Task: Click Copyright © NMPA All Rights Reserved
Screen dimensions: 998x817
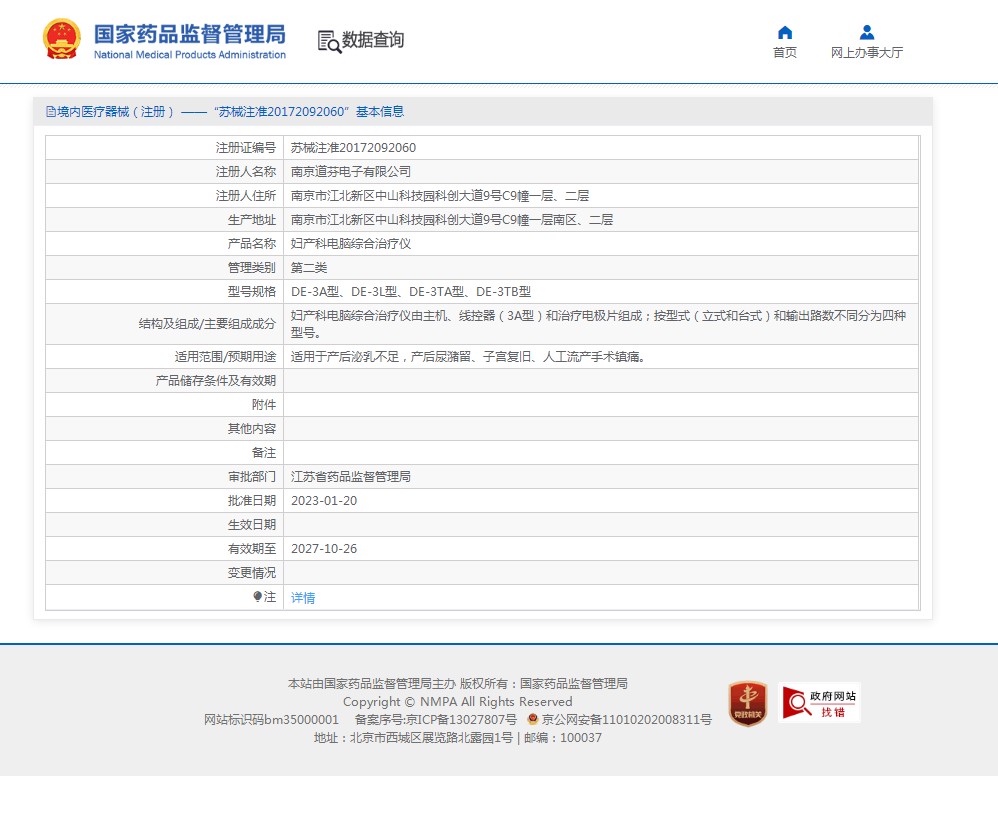Action: (x=457, y=702)
